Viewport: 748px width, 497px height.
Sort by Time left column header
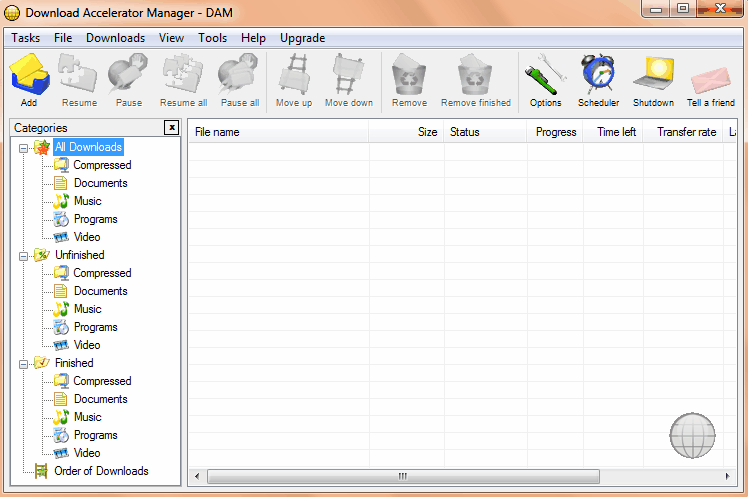(613, 132)
